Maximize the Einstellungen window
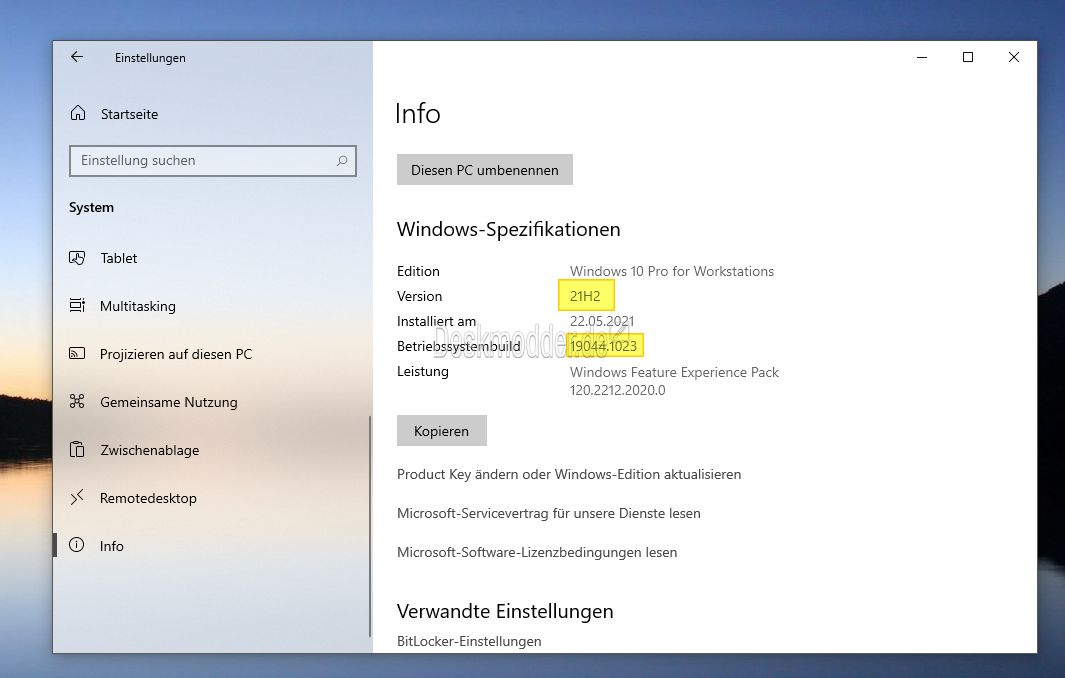 [968, 58]
